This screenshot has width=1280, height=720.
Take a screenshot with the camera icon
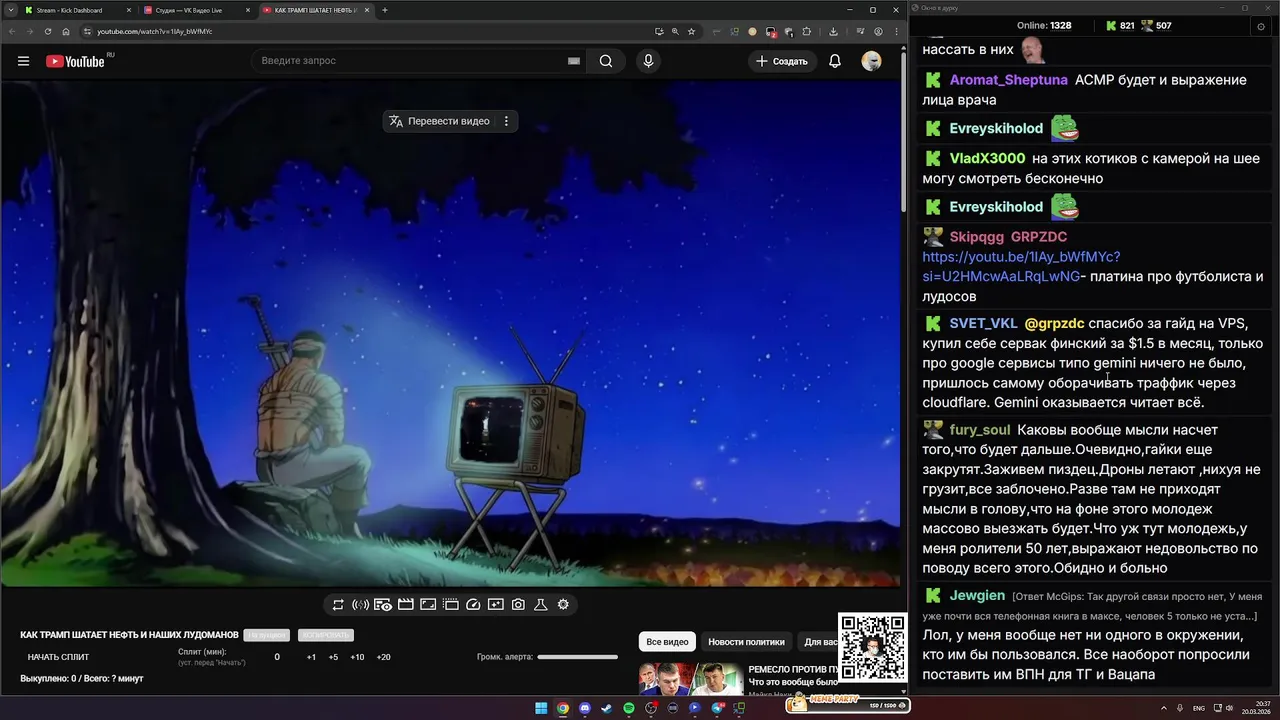(518, 604)
